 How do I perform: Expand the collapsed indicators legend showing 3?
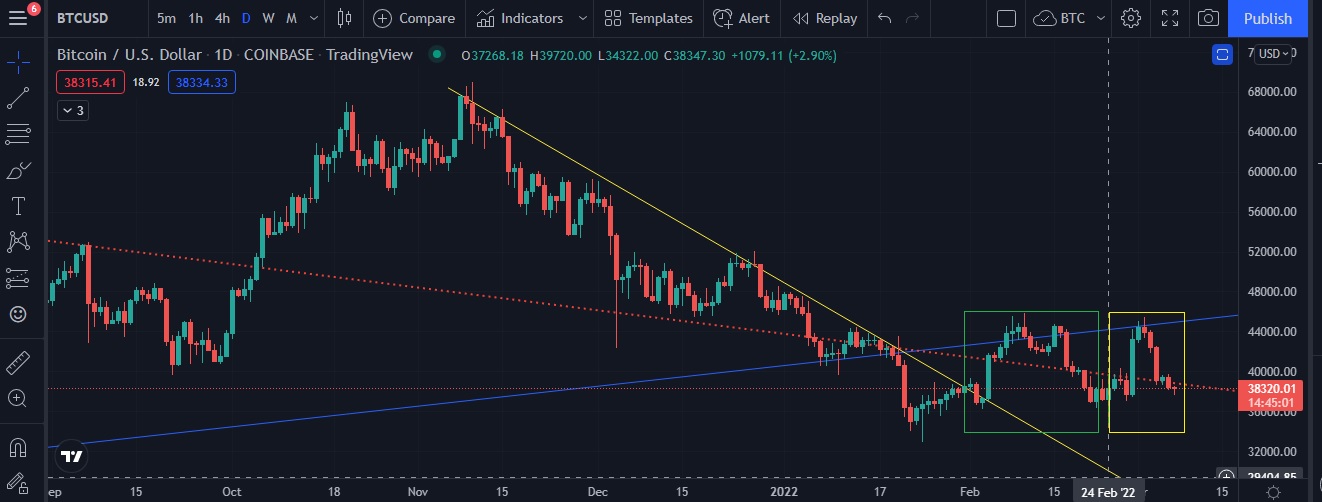click(x=72, y=111)
